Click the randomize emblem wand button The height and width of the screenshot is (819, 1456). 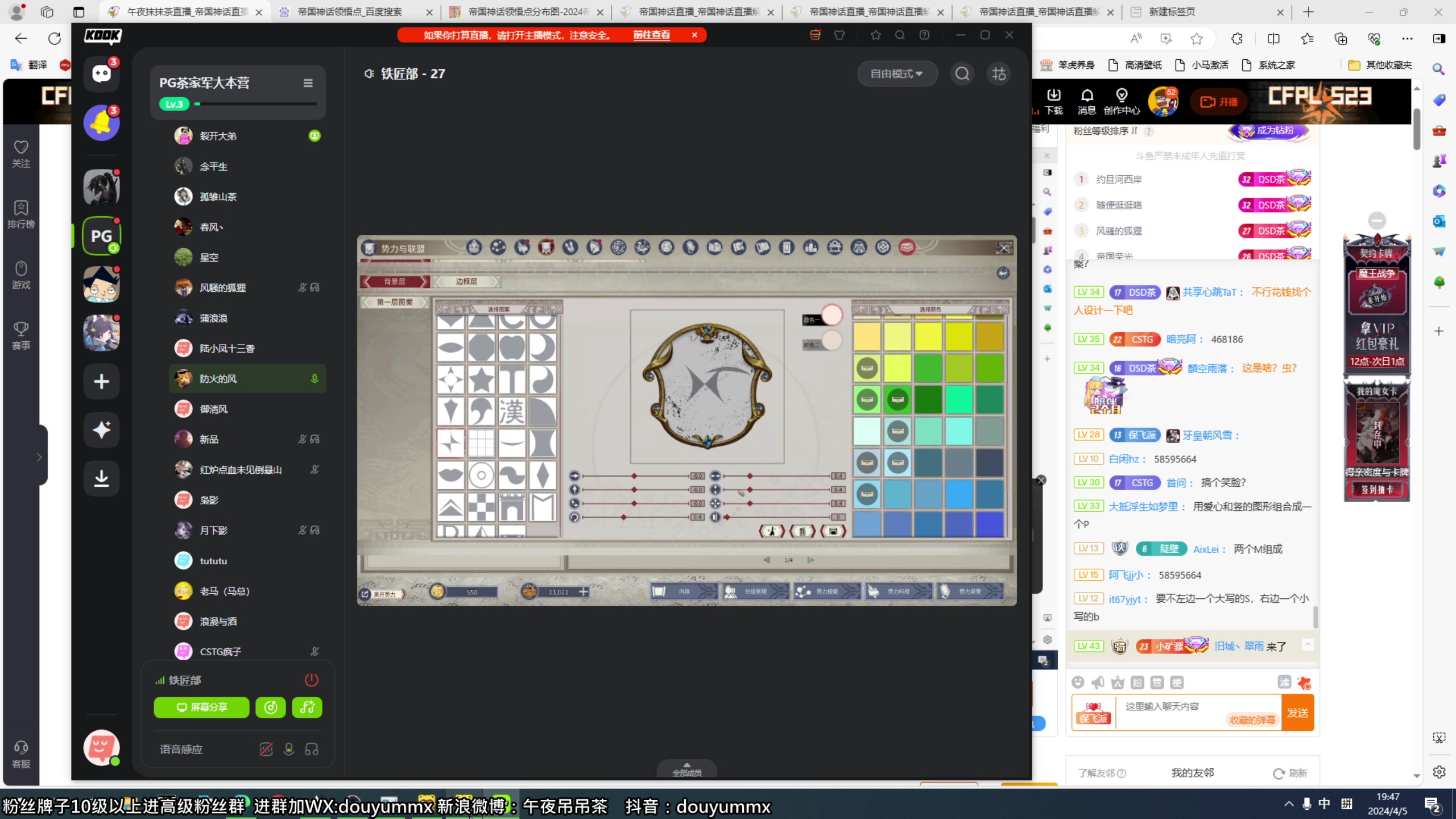click(x=772, y=531)
